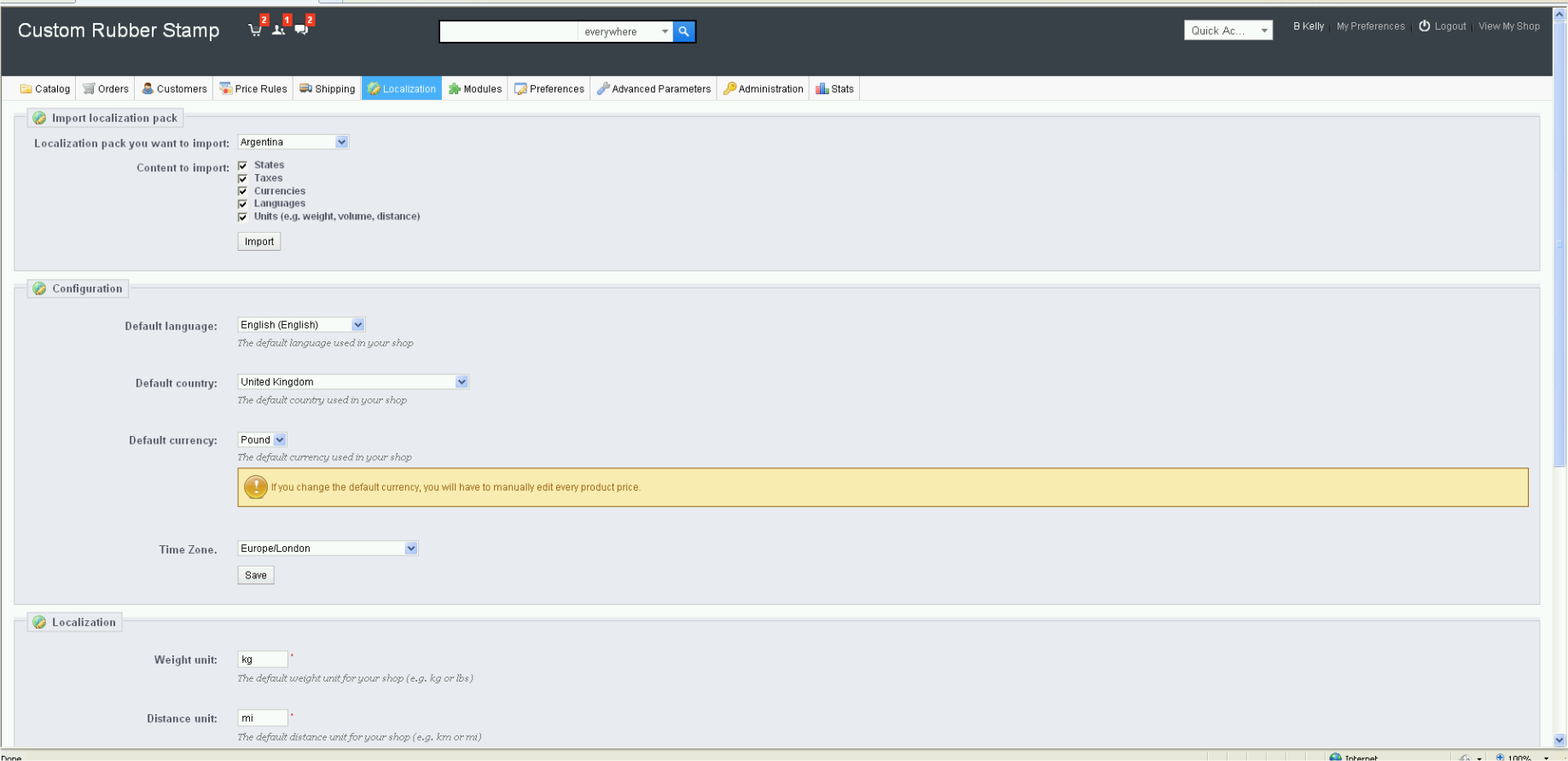This screenshot has width=1568, height=761.
Task: Toggle the Taxes checkbox
Action: [243, 178]
